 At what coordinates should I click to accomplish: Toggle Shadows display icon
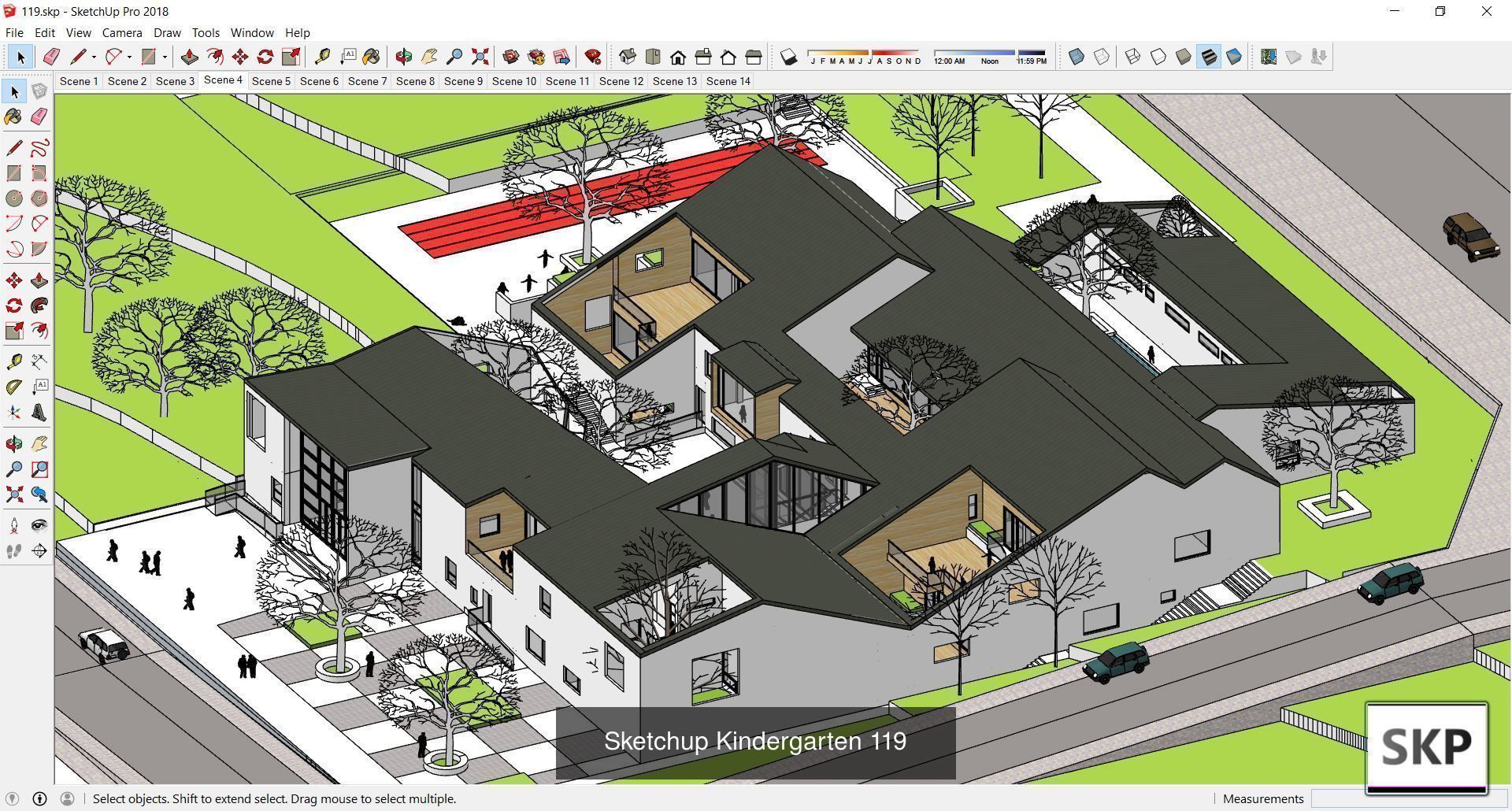[789, 57]
